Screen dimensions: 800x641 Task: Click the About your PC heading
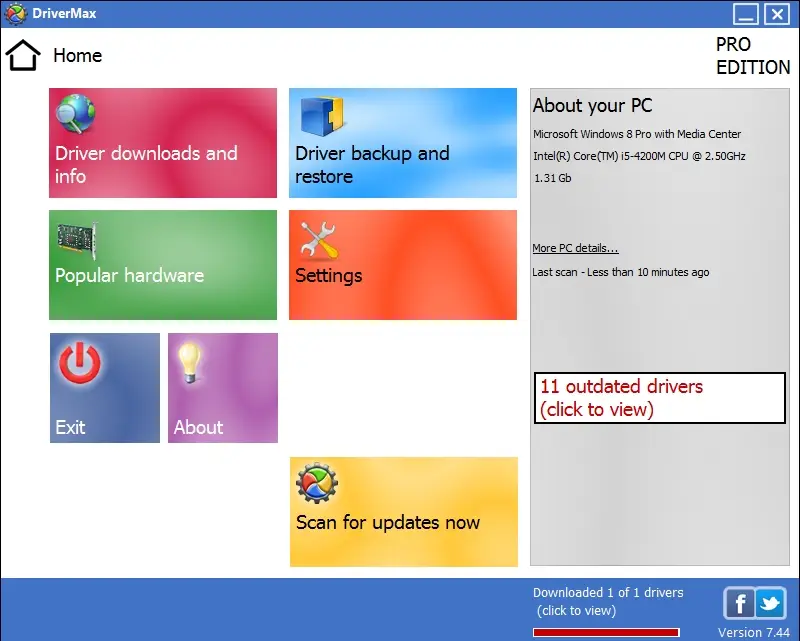(x=593, y=105)
